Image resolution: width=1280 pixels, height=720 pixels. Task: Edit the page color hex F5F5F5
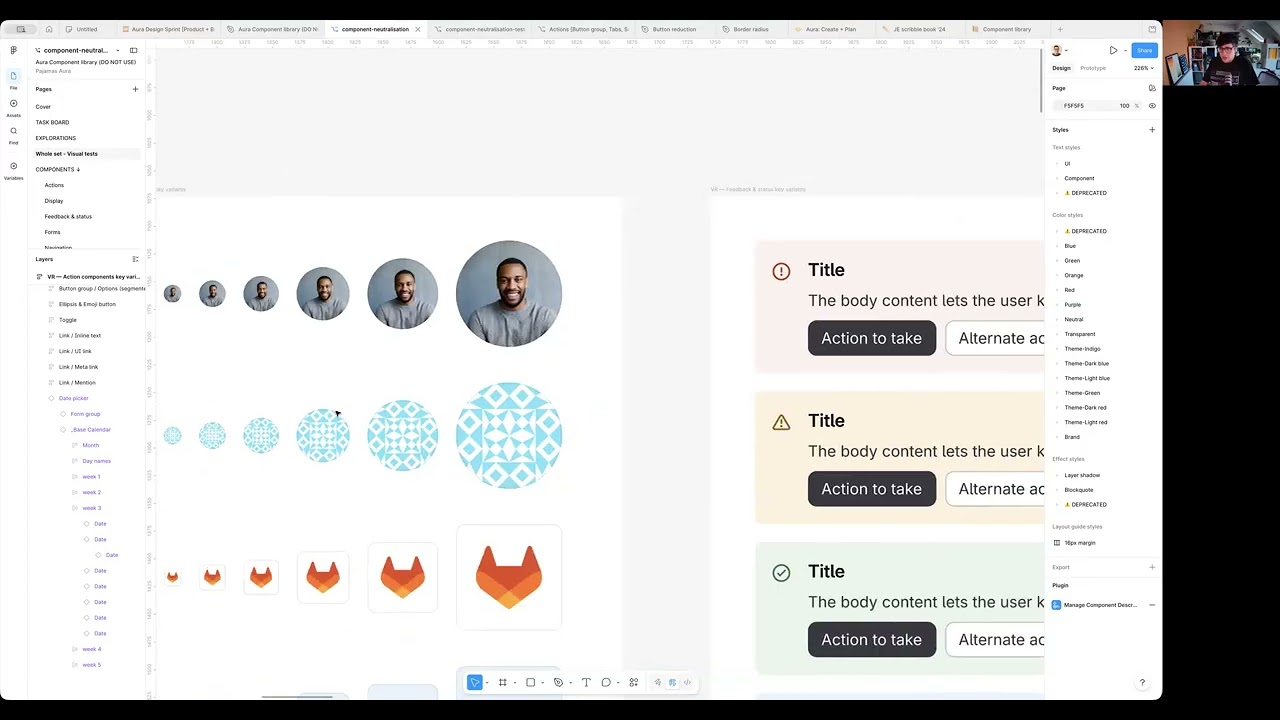(1074, 105)
